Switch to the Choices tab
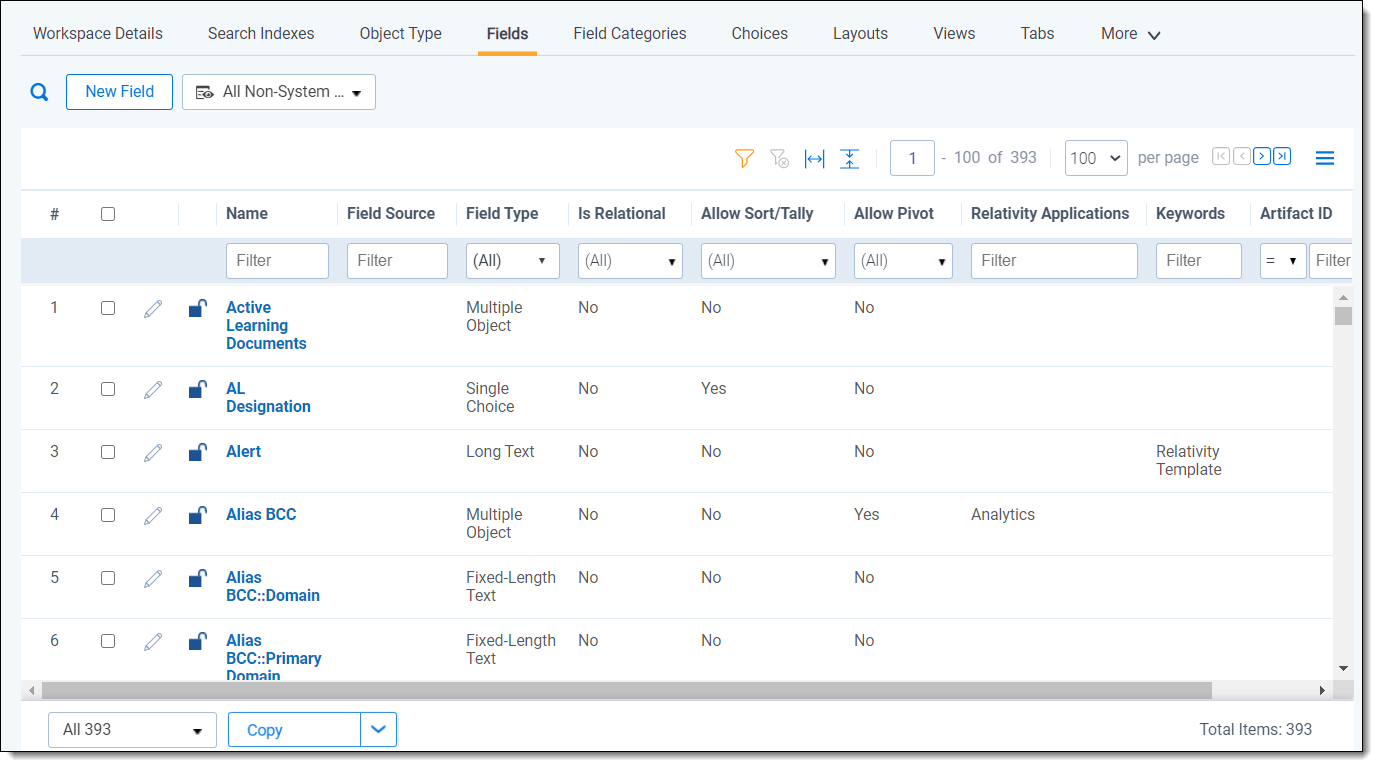The height and width of the screenshot is (767, 1378). (759, 33)
